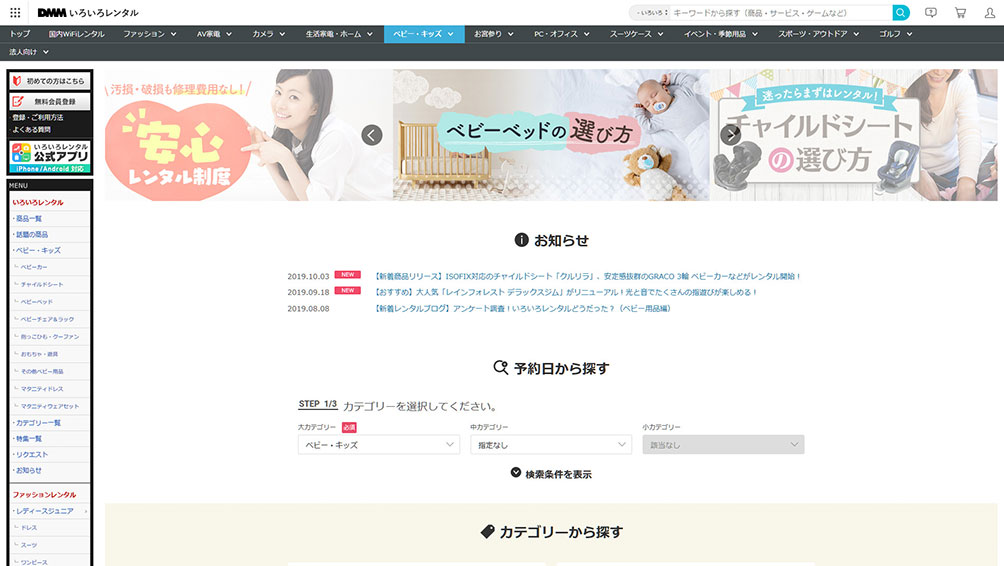Click 登録・ご利用方法 in sidebar
The image size is (1004, 566).
coord(37,118)
